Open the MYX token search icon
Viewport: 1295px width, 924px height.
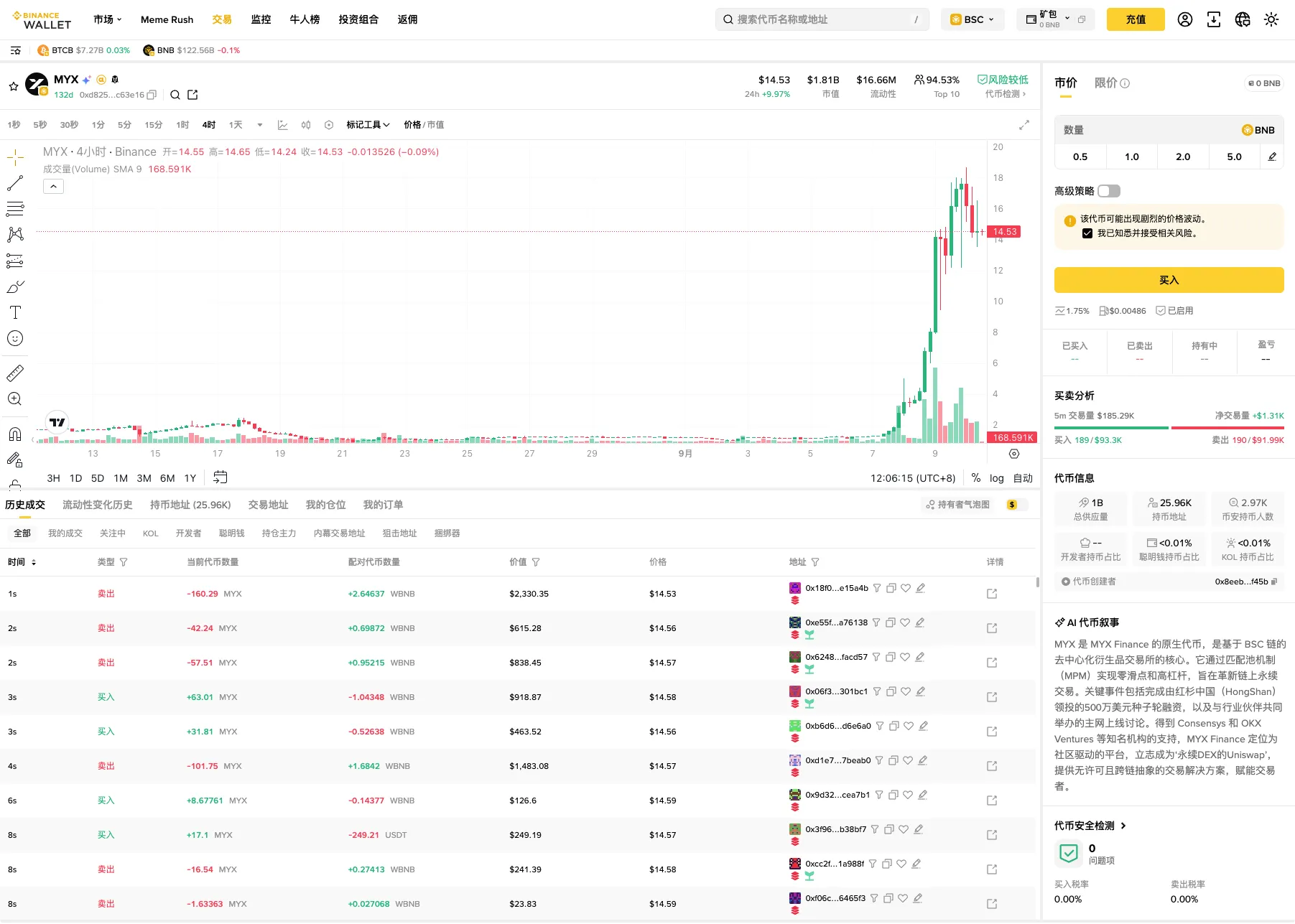click(x=175, y=95)
